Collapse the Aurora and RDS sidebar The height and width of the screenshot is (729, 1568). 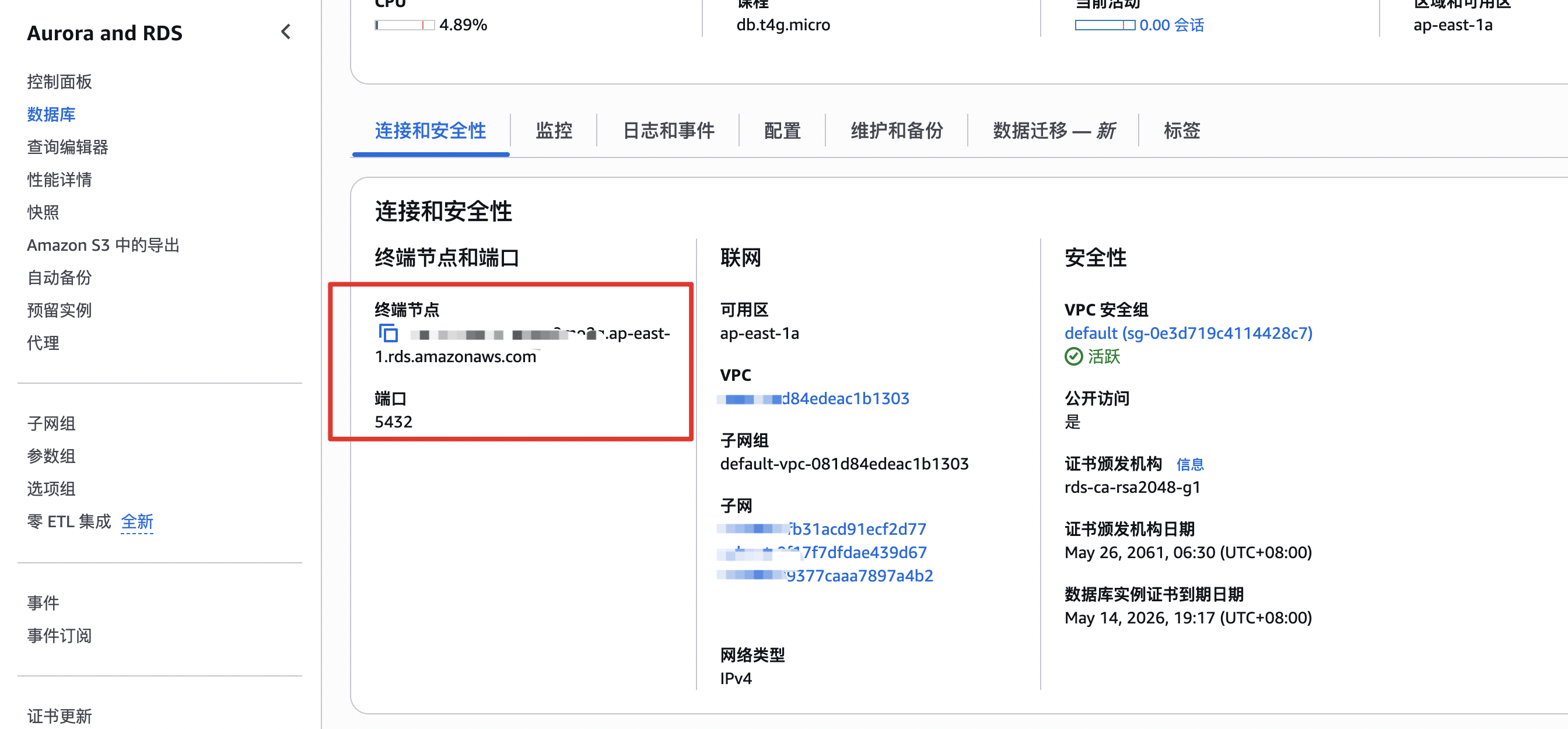tap(285, 32)
